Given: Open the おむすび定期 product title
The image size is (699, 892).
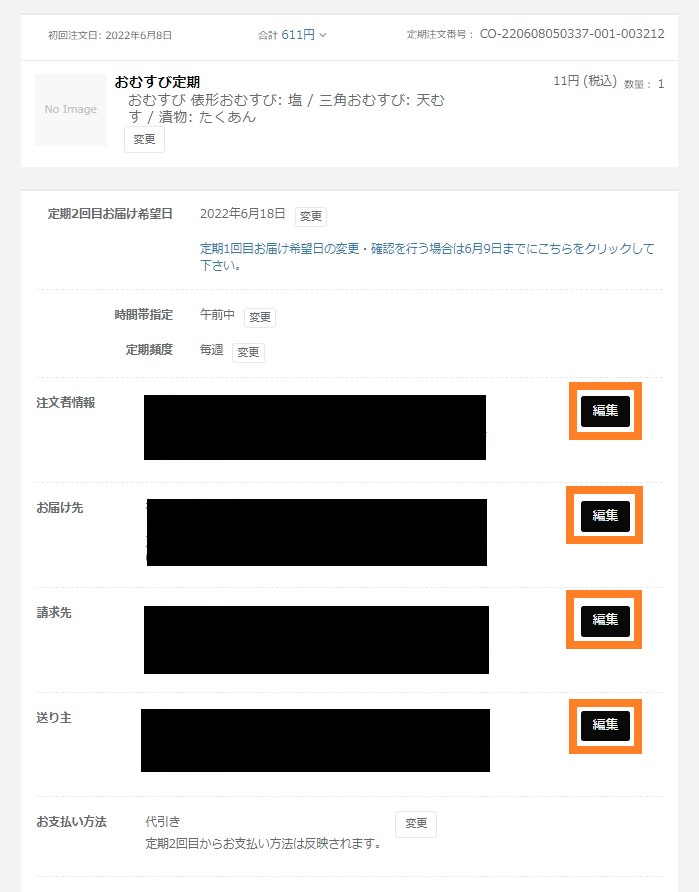Looking at the screenshot, I should [157, 82].
